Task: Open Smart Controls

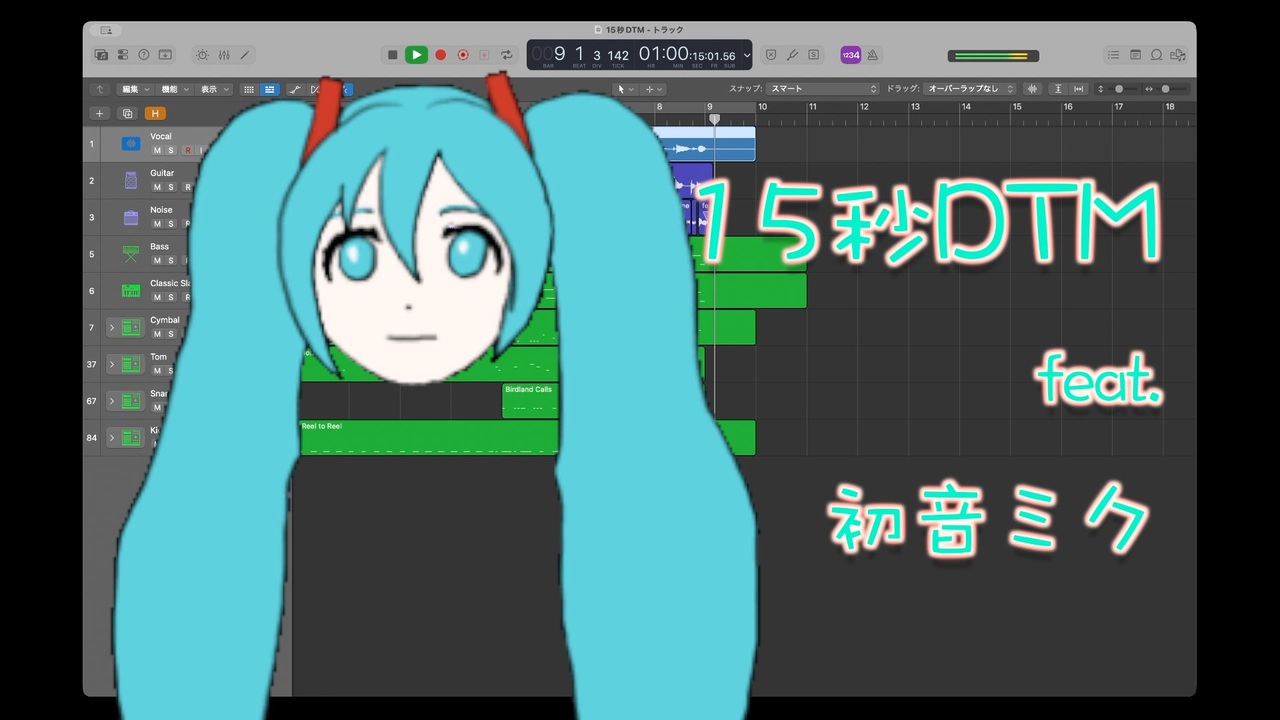Action: tap(203, 55)
